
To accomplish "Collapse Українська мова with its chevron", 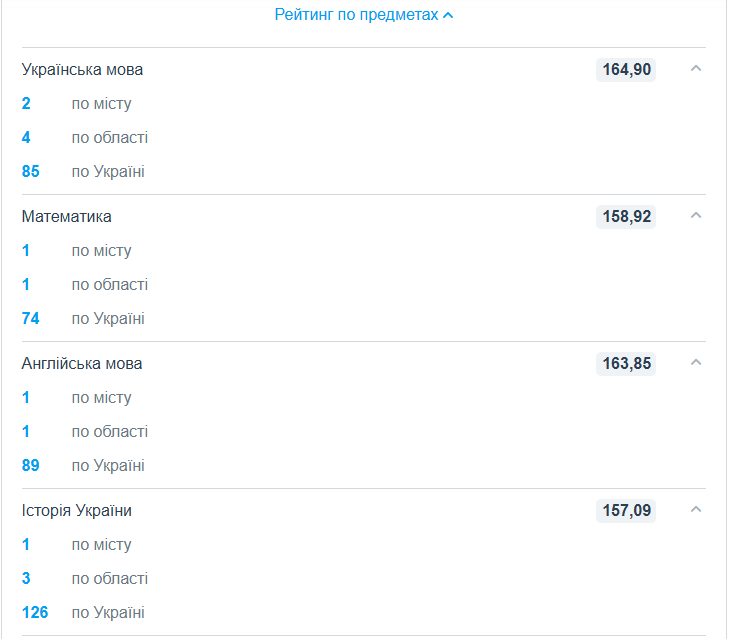I will pos(696,69).
